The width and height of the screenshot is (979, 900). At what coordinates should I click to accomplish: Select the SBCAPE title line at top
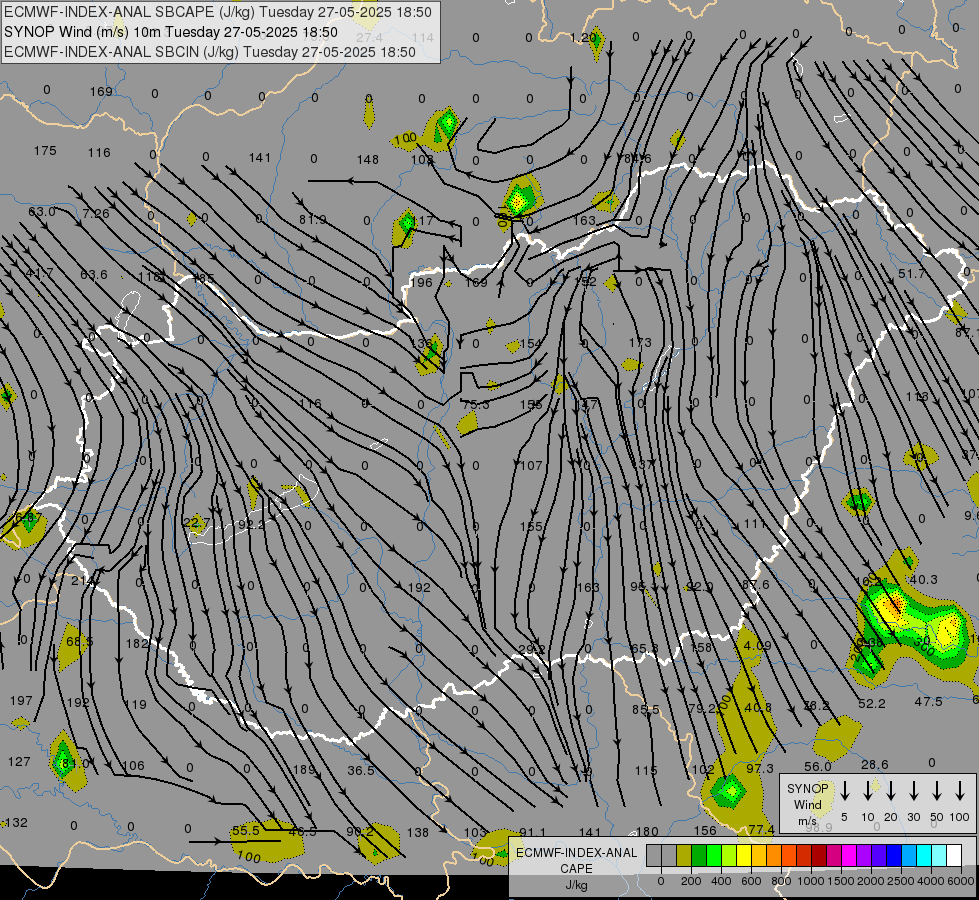pyautogui.click(x=218, y=12)
